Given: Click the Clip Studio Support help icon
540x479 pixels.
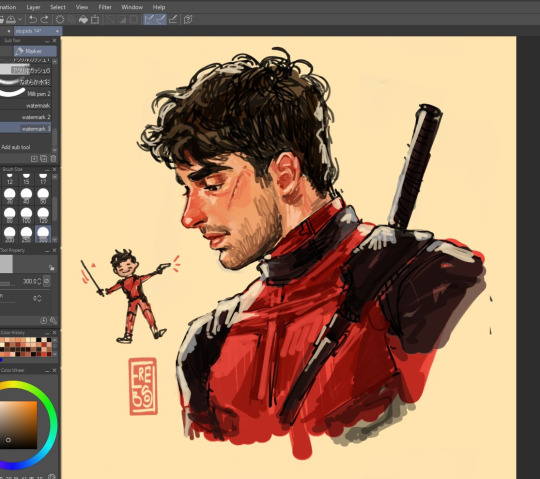Looking at the screenshot, I should click(x=188, y=20).
